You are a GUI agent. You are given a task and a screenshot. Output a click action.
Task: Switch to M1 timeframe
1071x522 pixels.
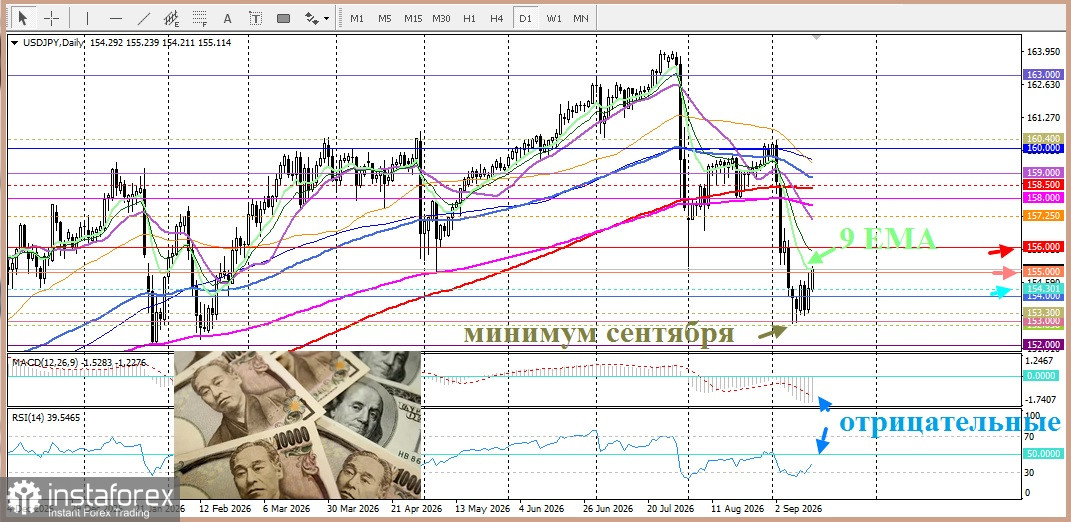[357, 18]
